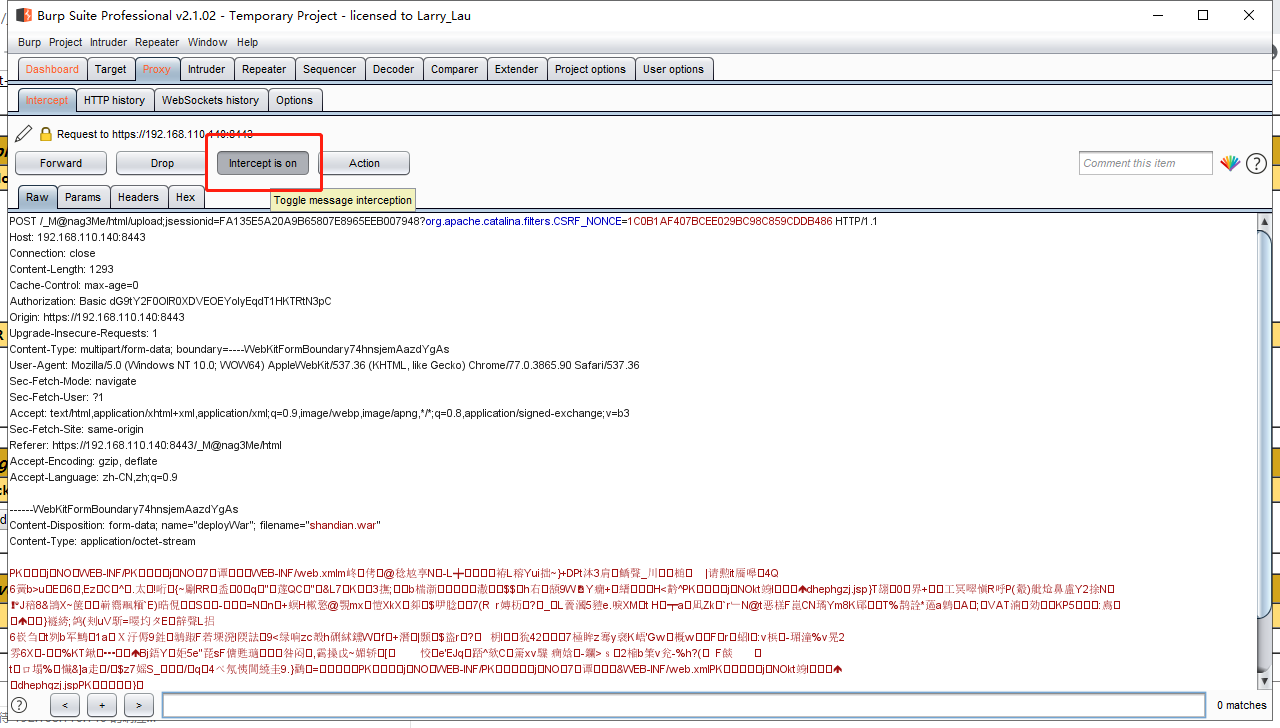Open the HTTP history sub-tab

(x=114, y=100)
